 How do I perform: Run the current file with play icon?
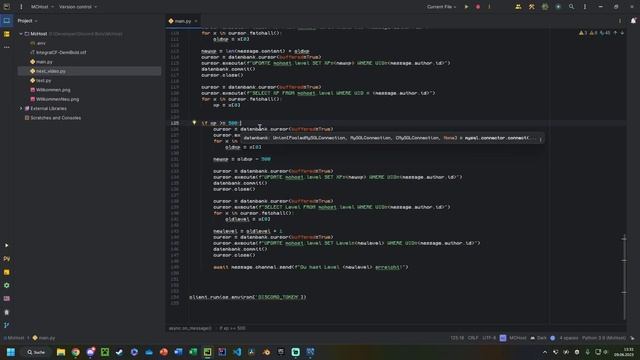point(467,7)
